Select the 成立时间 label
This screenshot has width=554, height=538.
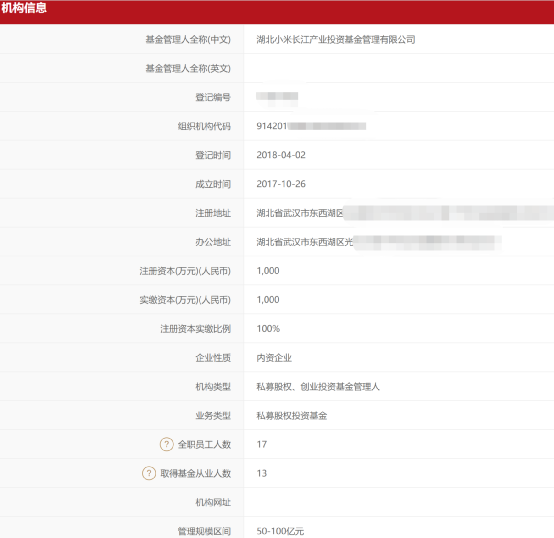pyautogui.click(x=213, y=184)
